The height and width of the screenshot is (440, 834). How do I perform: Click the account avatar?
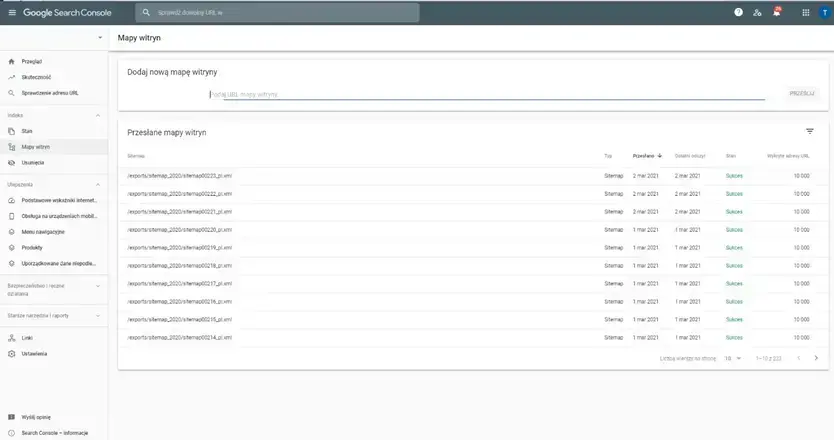click(x=824, y=13)
